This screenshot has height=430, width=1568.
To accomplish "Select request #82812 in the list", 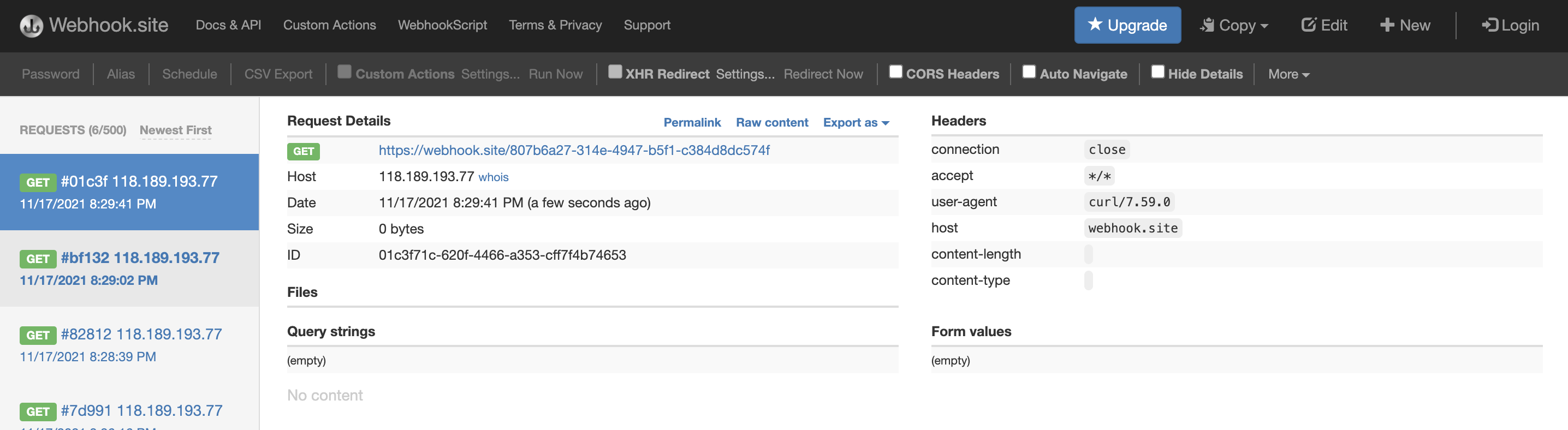I will pyautogui.click(x=129, y=345).
